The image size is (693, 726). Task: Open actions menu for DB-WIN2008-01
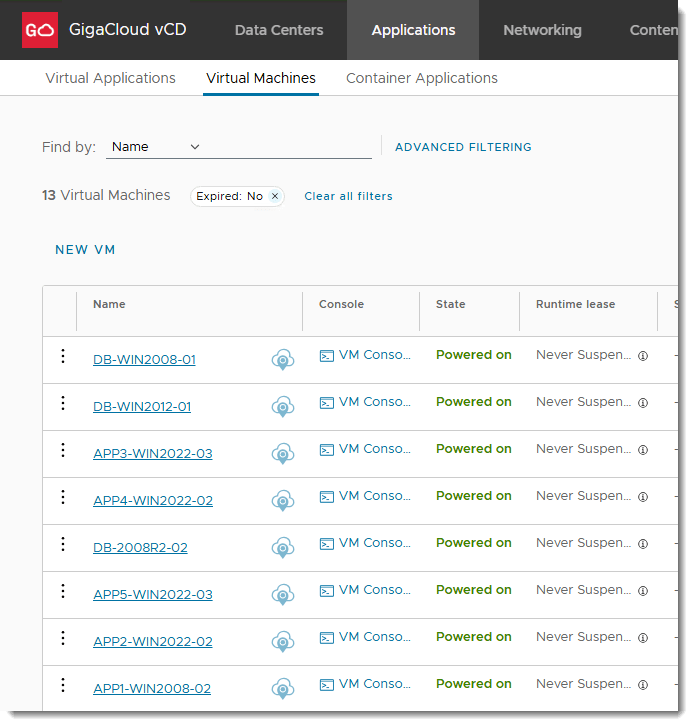[63, 356]
